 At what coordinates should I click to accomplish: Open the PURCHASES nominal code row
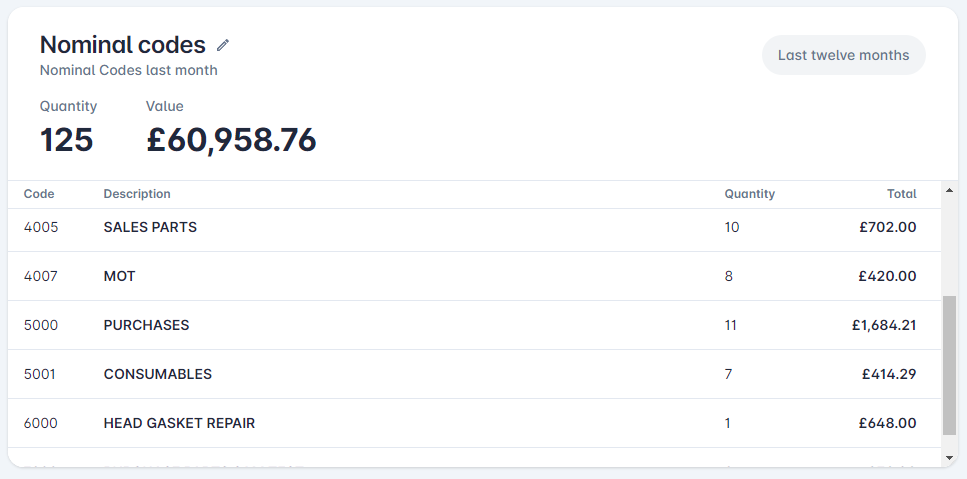(x=474, y=325)
